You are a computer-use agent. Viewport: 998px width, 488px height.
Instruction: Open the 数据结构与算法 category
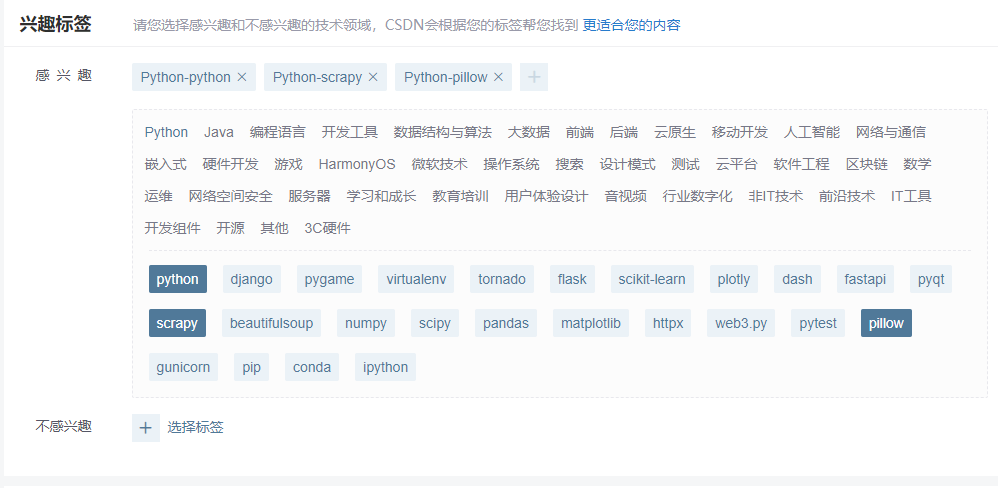coord(442,132)
